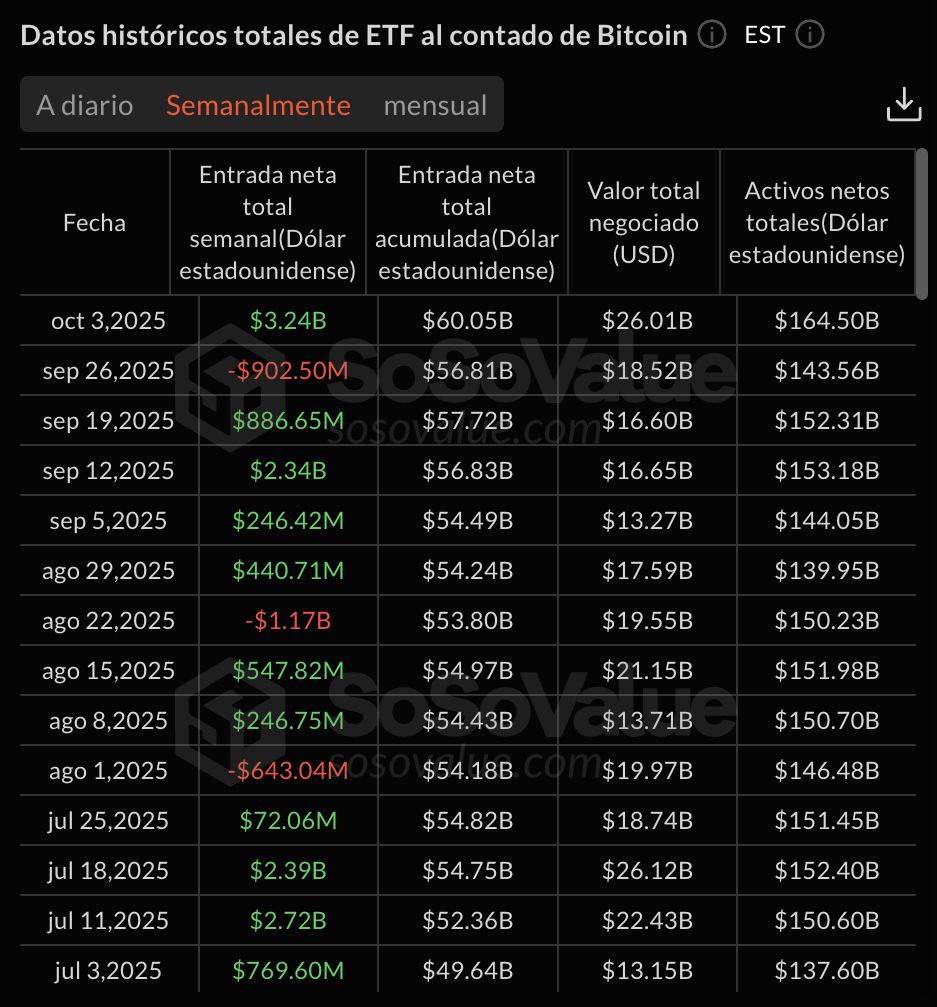Click the $164.50B total net assets cell
The image size is (937, 1007).
tap(826, 321)
